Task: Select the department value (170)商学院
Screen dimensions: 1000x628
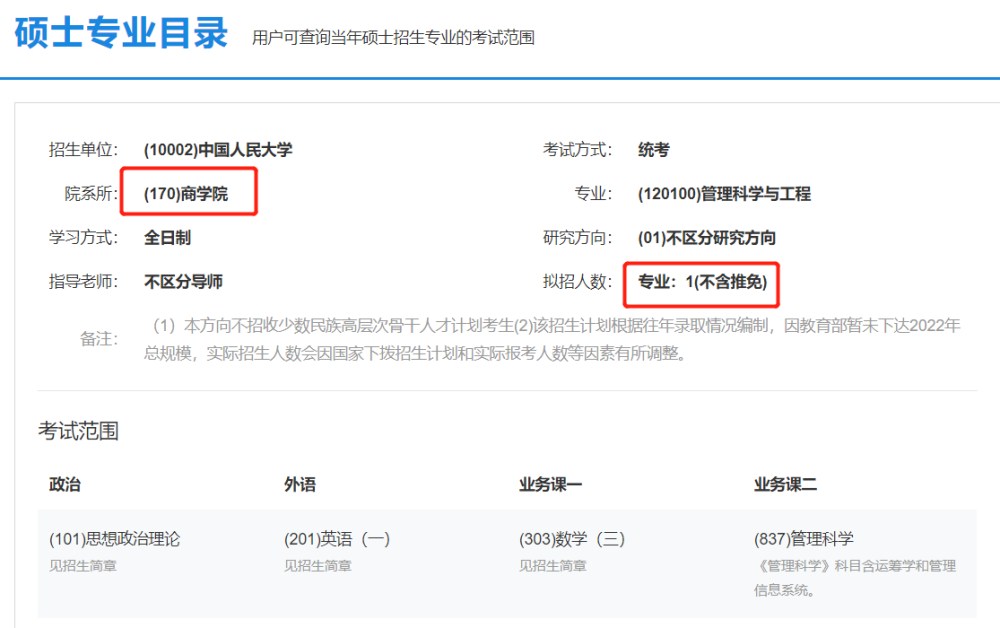Action: [186, 194]
